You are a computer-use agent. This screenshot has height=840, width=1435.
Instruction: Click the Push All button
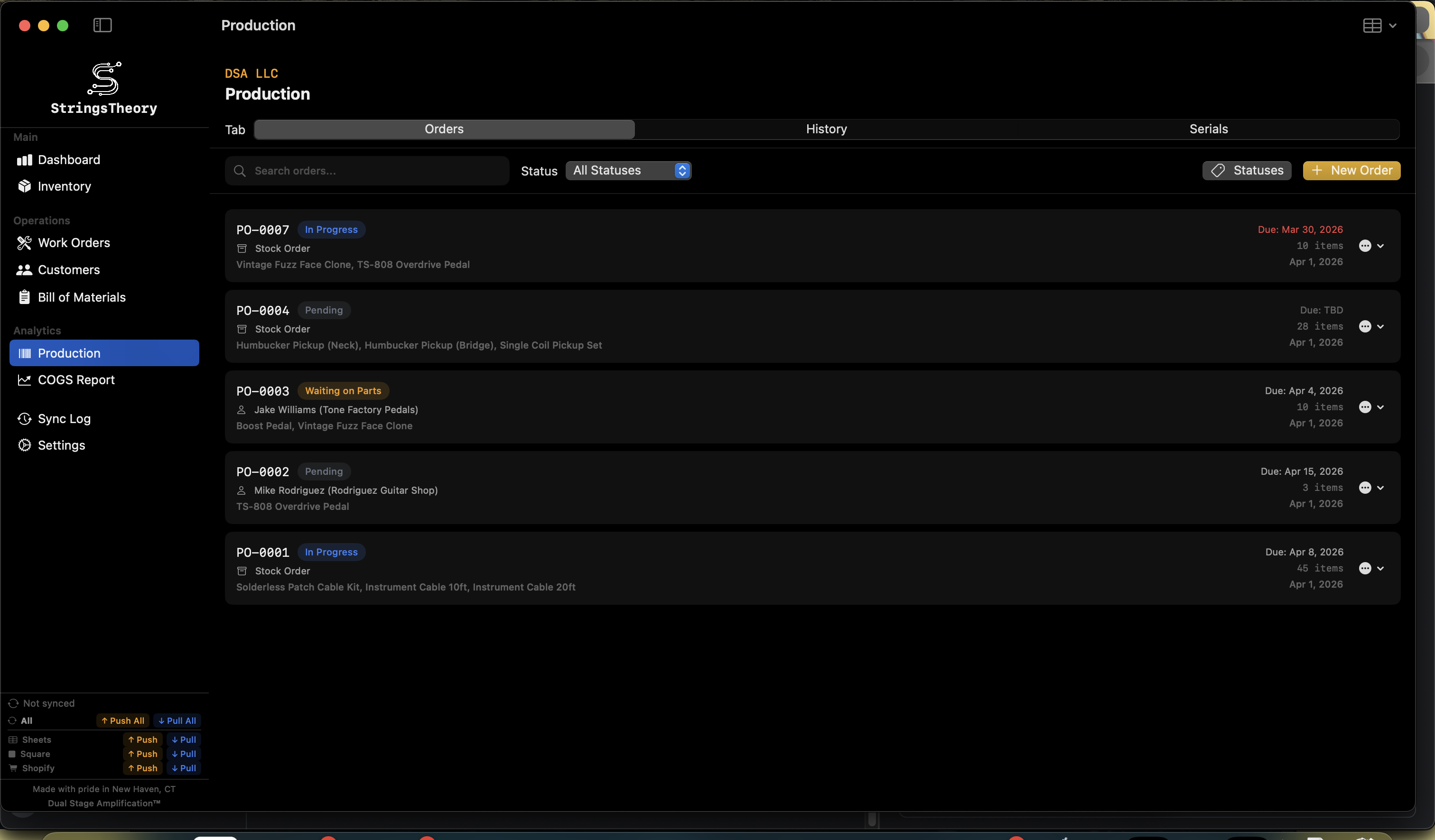pyautogui.click(x=122, y=720)
